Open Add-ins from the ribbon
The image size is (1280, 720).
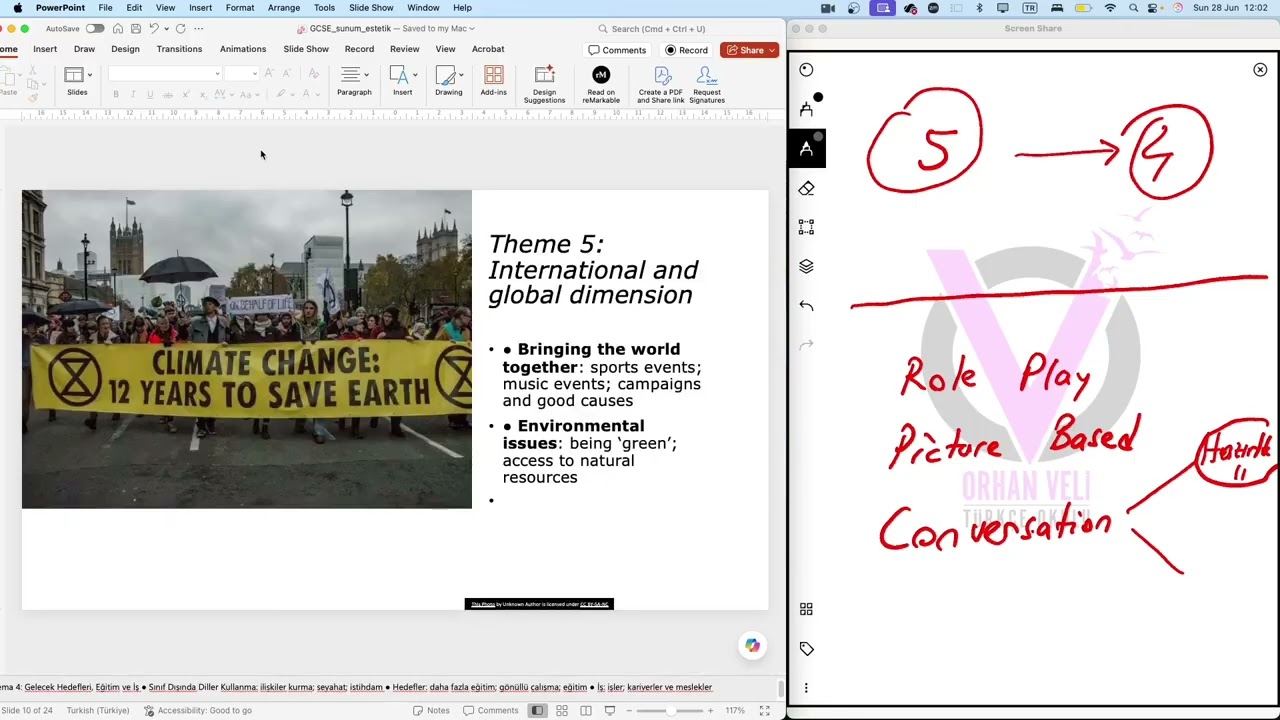pyautogui.click(x=493, y=81)
